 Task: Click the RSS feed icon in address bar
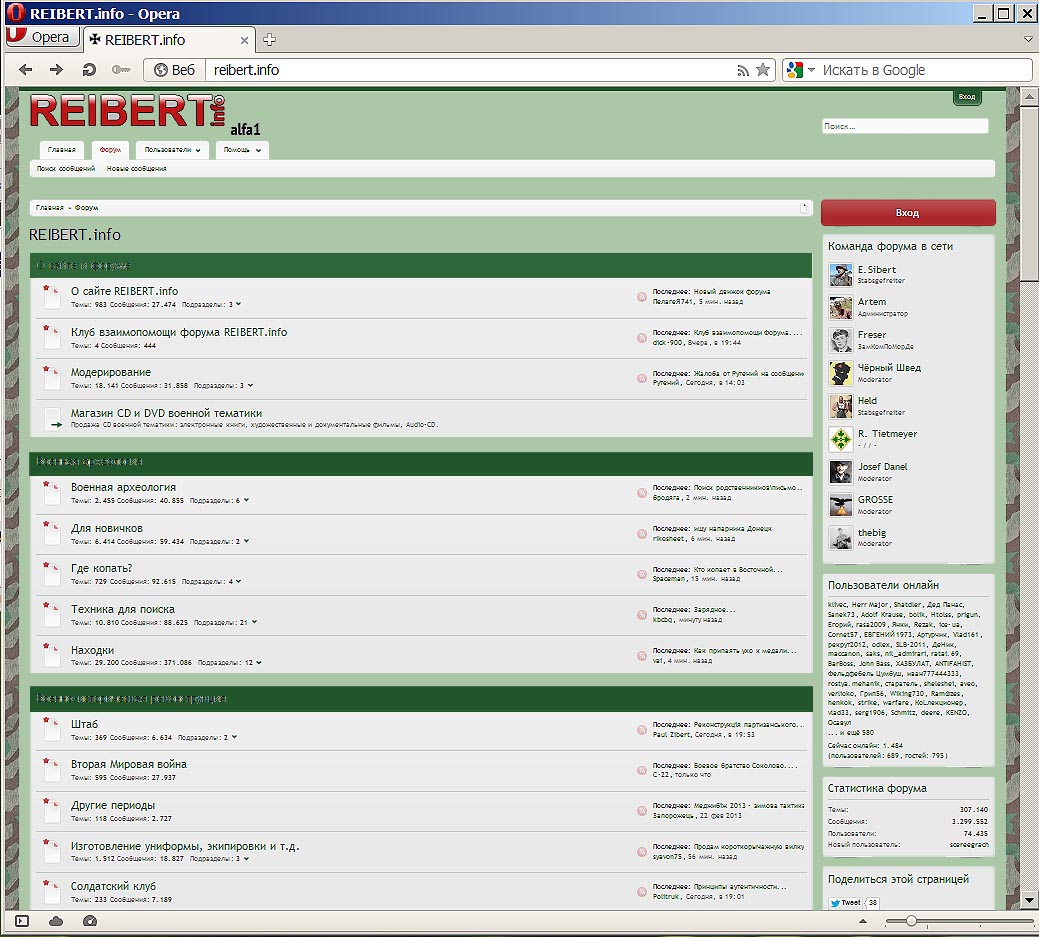tap(743, 70)
